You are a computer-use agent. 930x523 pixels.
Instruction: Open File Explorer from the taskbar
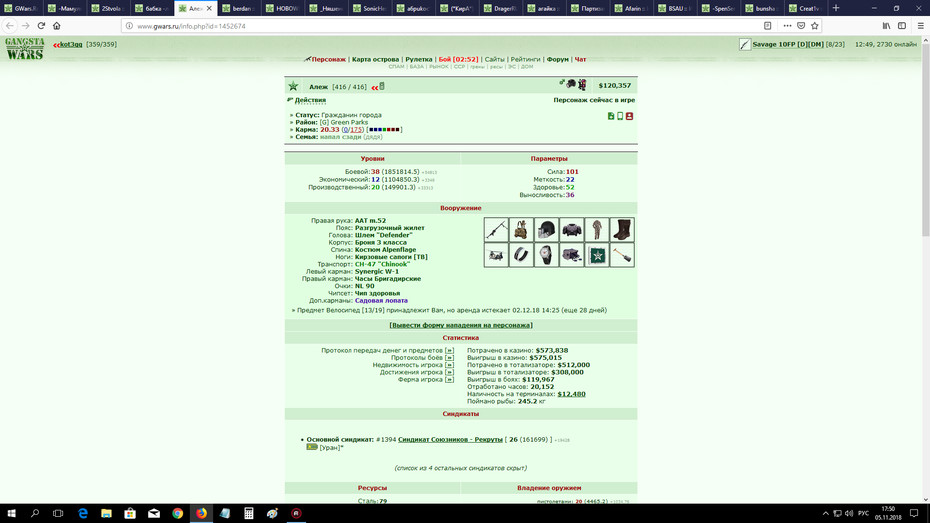coord(106,514)
